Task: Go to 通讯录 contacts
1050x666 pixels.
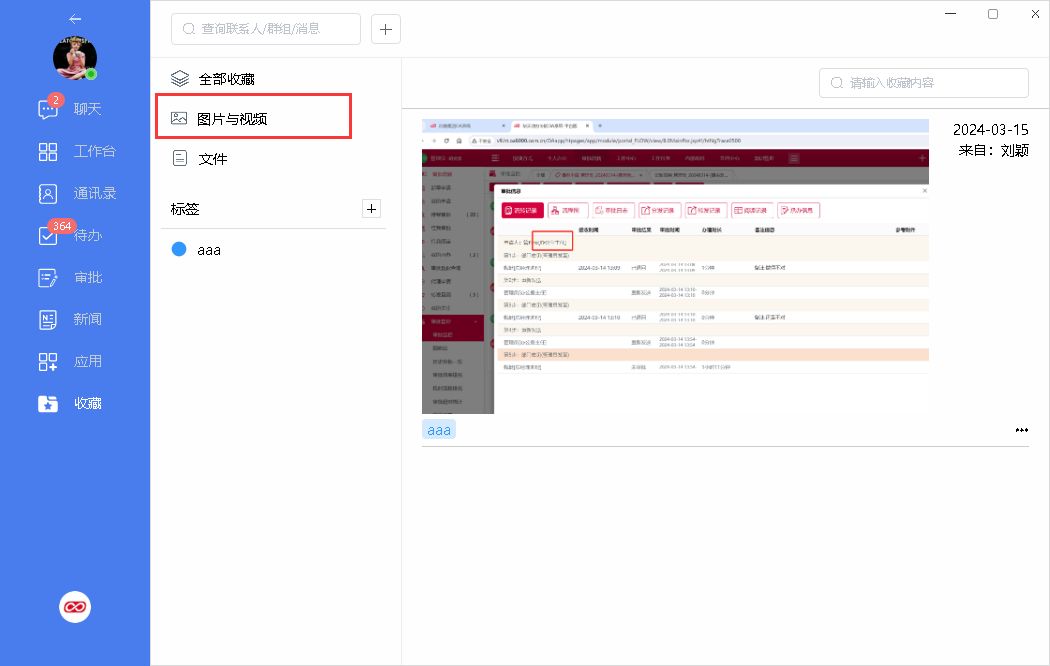Action: (x=76, y=193)
